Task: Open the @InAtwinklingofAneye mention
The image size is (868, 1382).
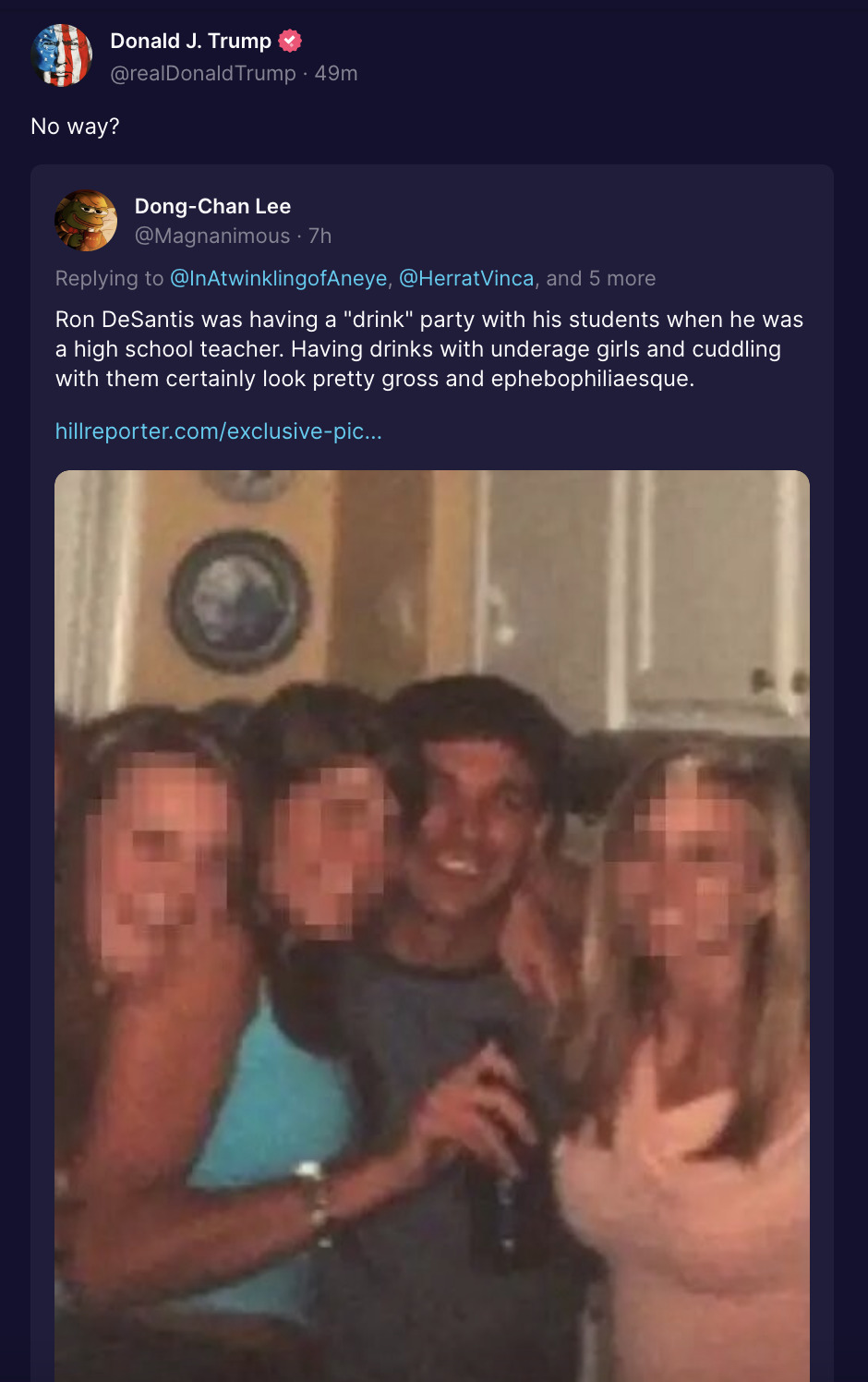Action: (279, 278)
